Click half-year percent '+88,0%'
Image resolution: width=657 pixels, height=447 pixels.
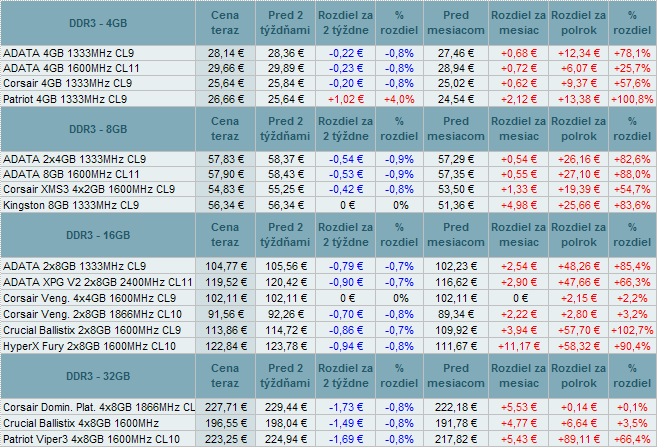pyautogui.click(x=632, y=174)
